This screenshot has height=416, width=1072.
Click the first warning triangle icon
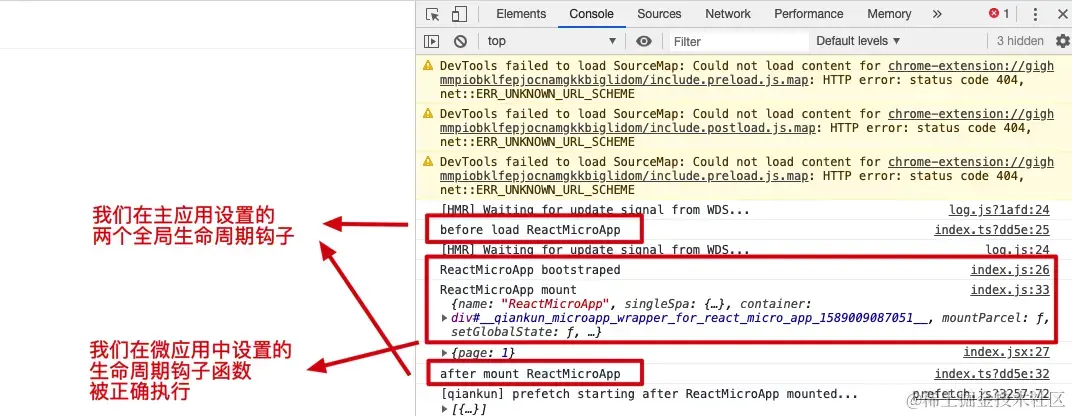point(428,66)
